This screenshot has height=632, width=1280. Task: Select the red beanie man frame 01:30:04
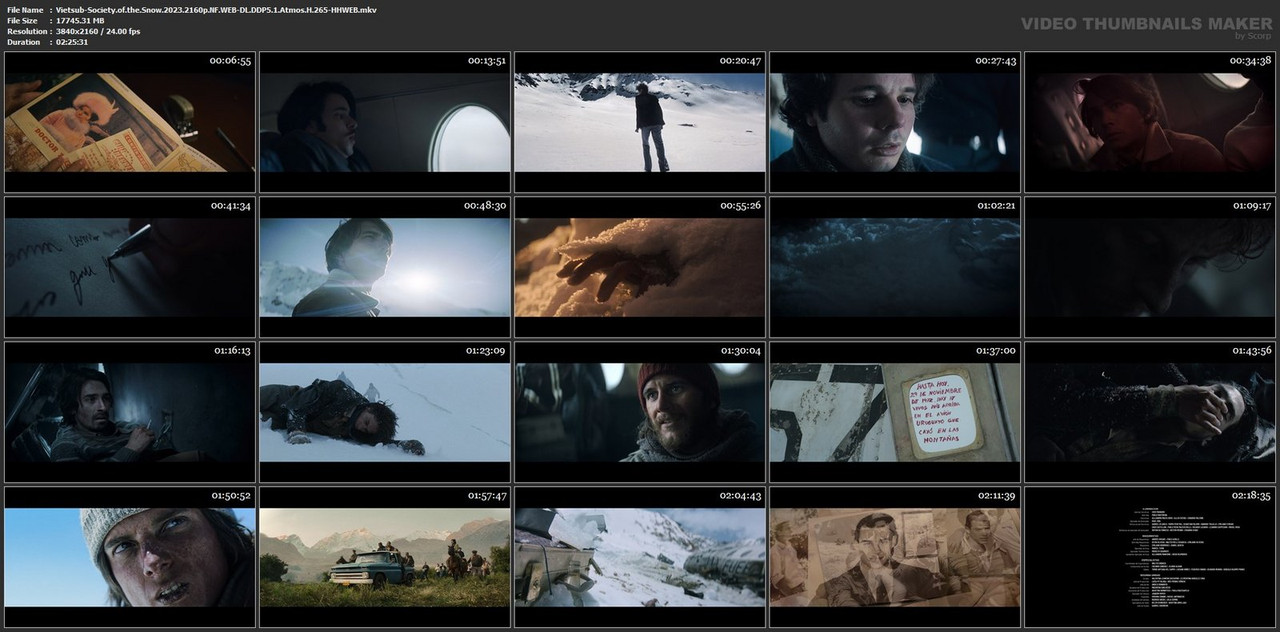tap(640, 412)
